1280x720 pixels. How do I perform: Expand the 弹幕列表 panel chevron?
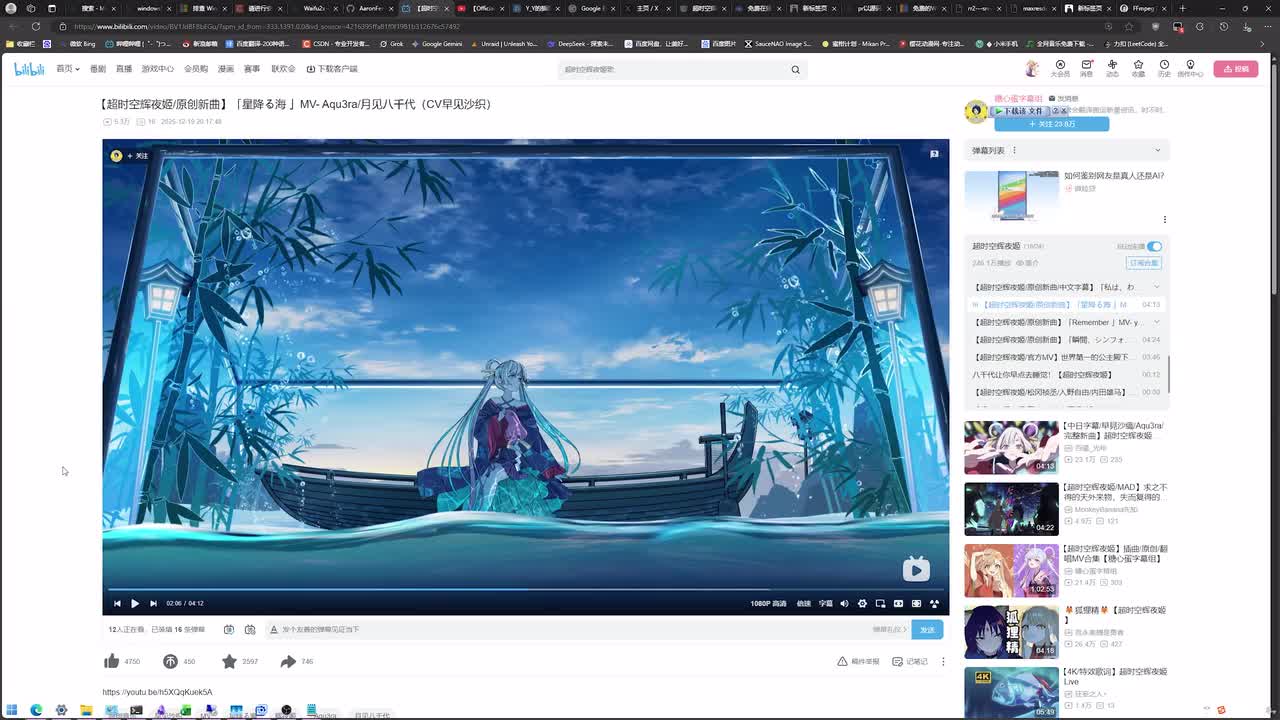pyautogui.click(x=1158, y=151)
